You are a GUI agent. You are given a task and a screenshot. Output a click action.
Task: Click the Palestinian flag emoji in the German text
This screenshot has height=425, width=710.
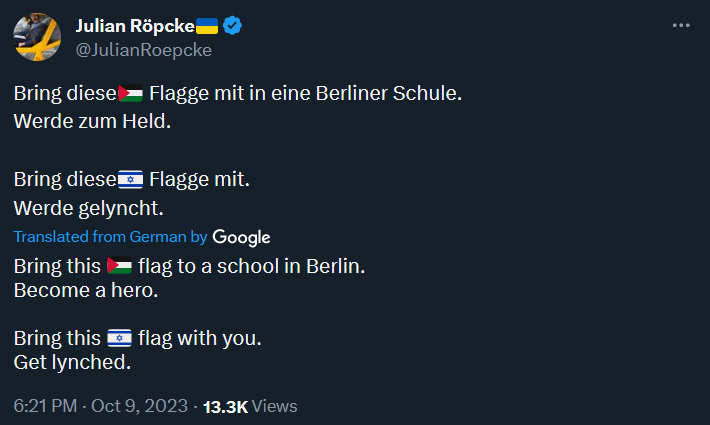[130, 95]
